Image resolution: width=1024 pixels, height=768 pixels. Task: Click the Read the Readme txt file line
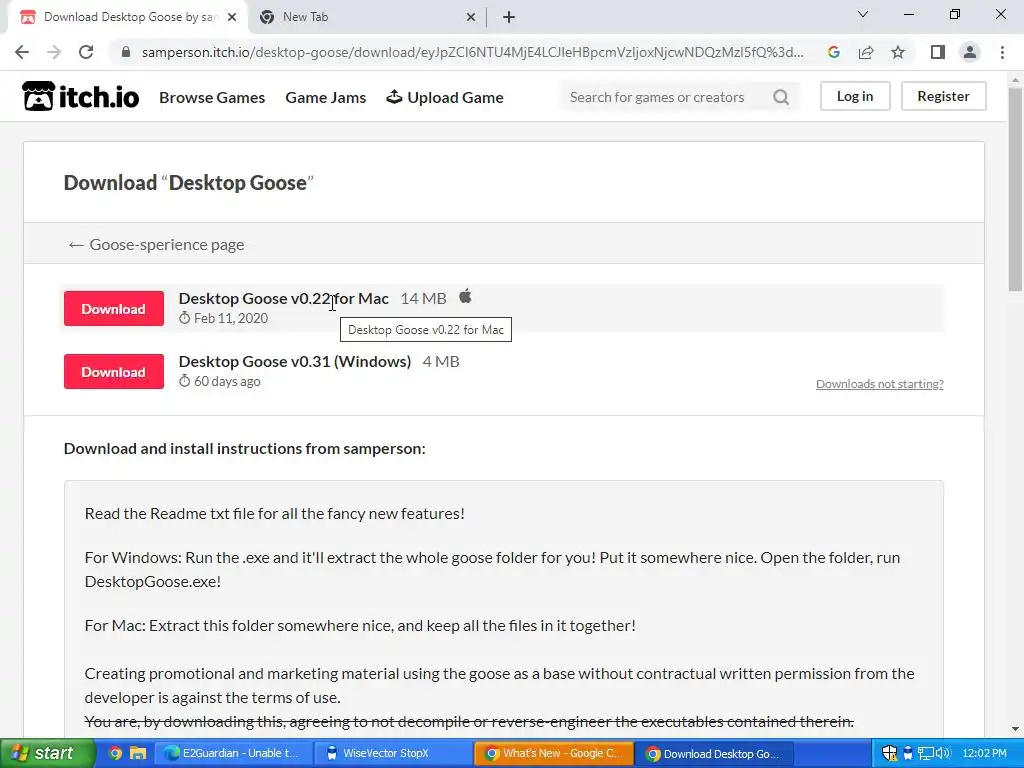point(274,513)
